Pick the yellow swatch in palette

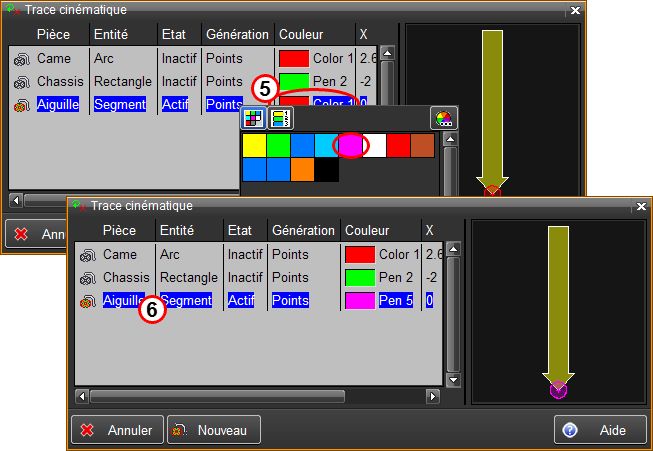[254, 146]
